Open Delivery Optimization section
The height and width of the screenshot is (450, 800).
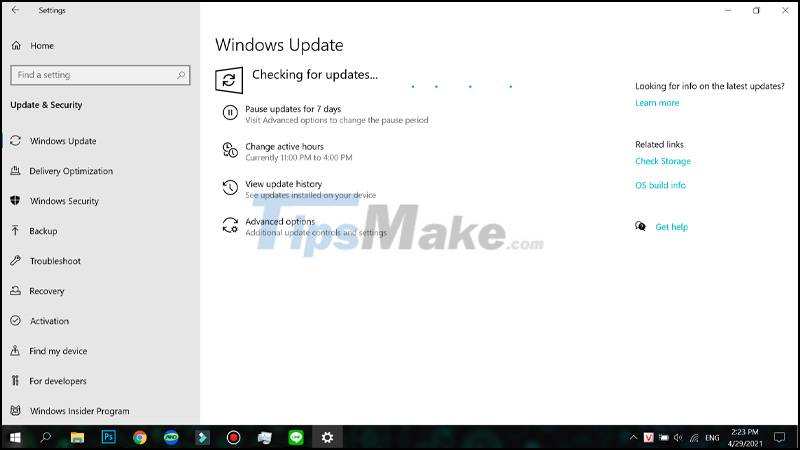coord(71,171)
